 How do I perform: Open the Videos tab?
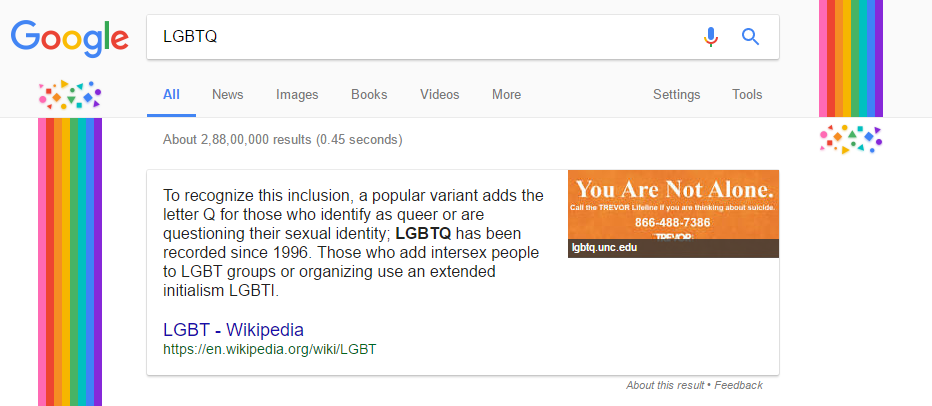pos(440,95)
